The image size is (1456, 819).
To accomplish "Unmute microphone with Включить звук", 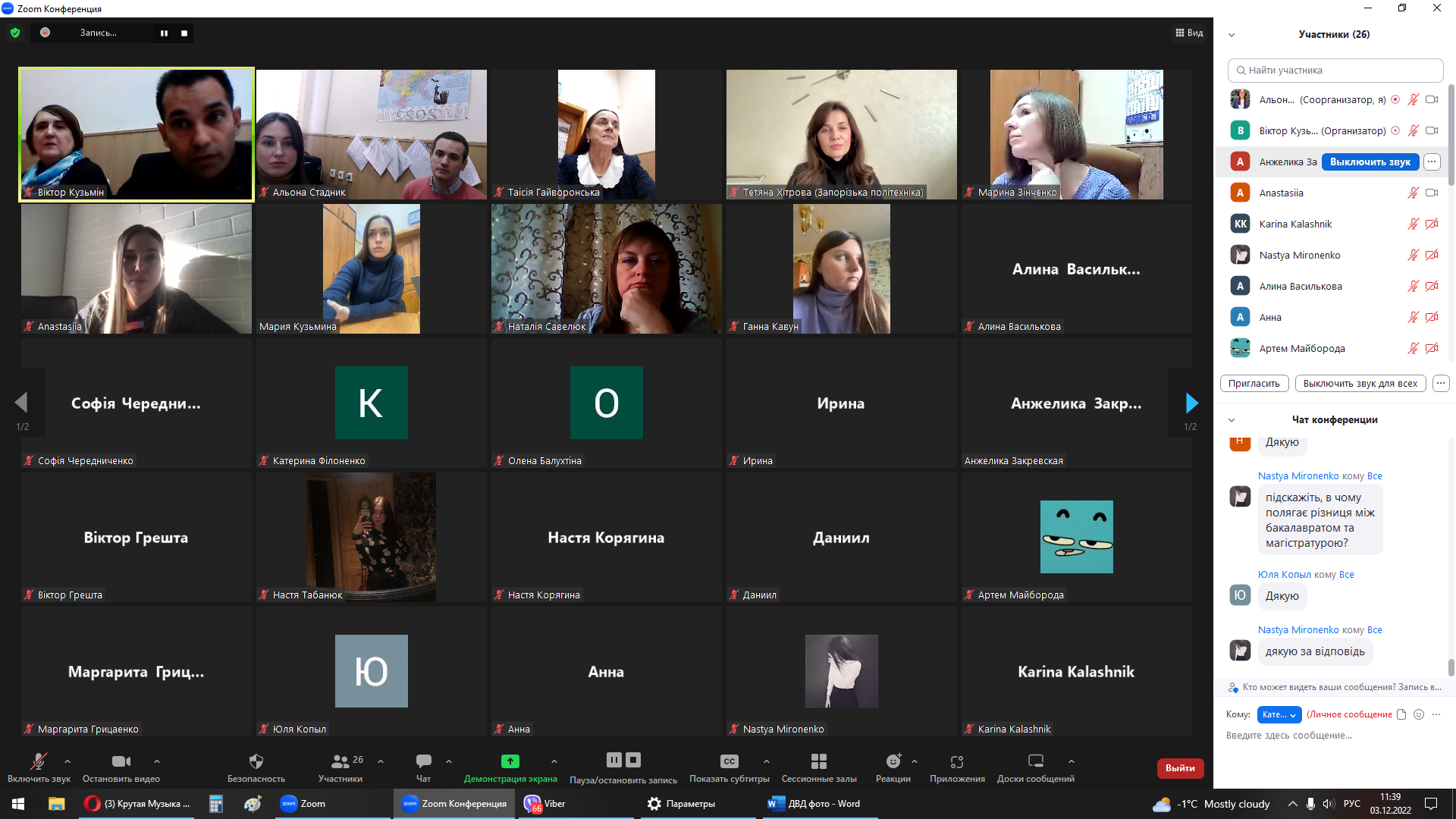I will point(38,761).
